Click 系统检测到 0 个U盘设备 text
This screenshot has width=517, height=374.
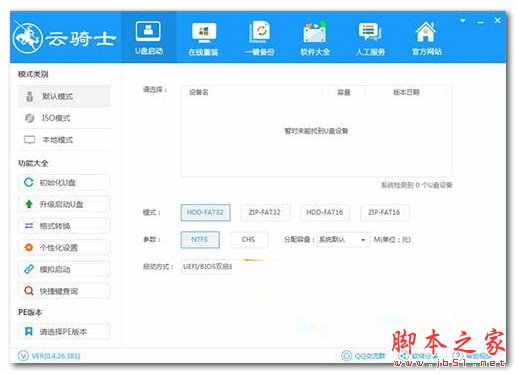[417, 185]
